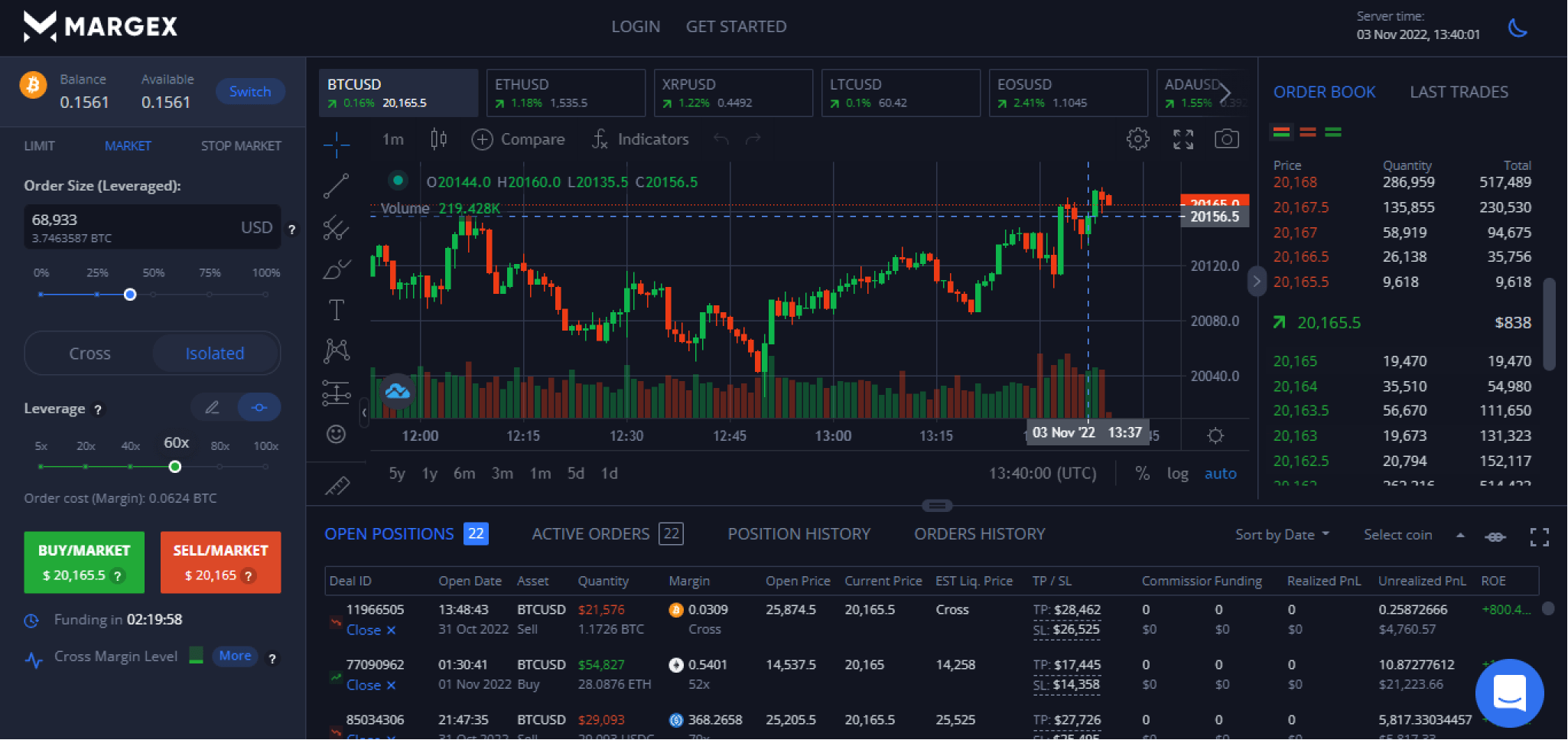Expand open positions panel to fullscreen
The image size is (1568, 740).
1540,537
